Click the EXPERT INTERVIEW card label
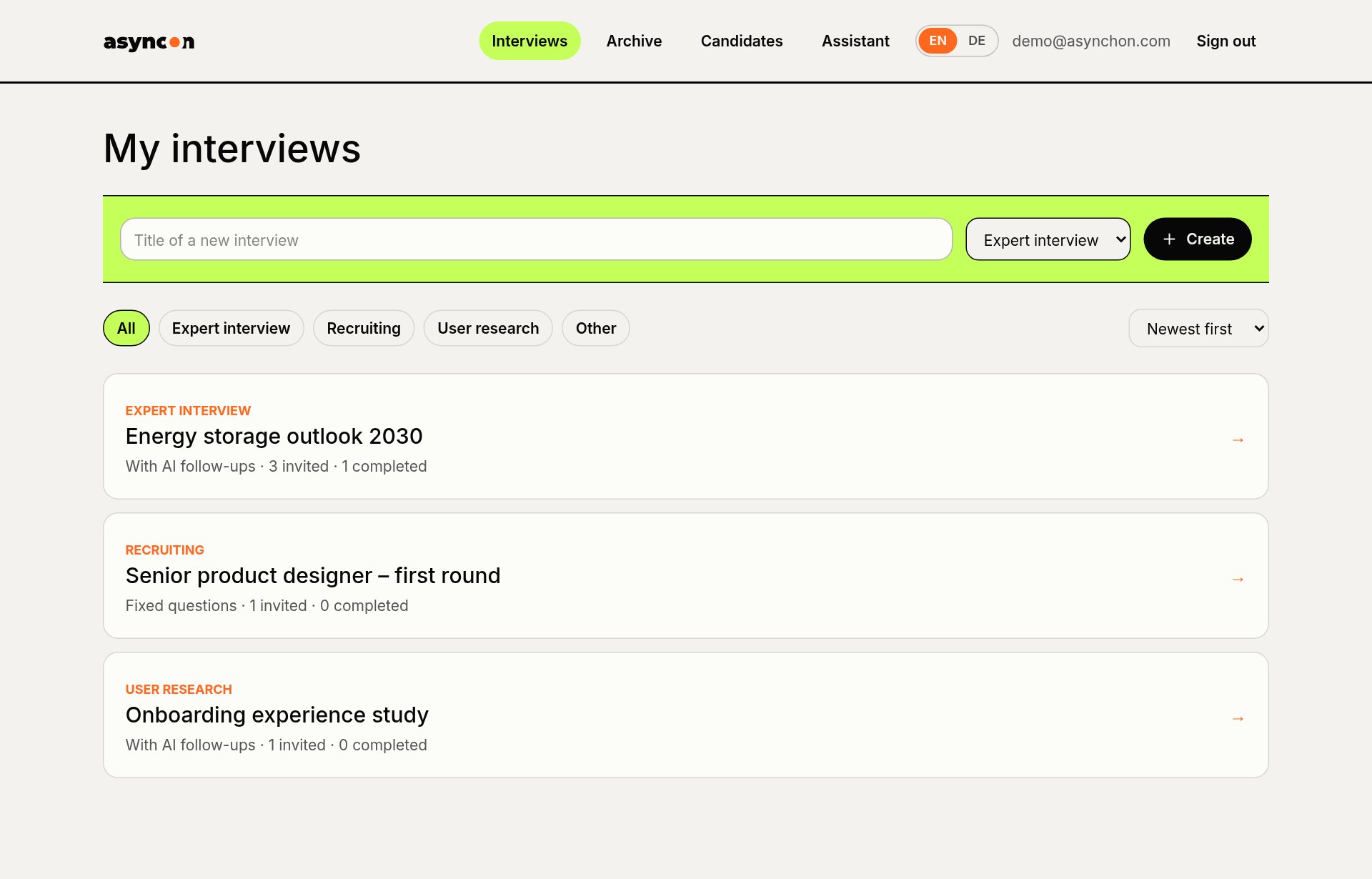 [x=188, y=411]
